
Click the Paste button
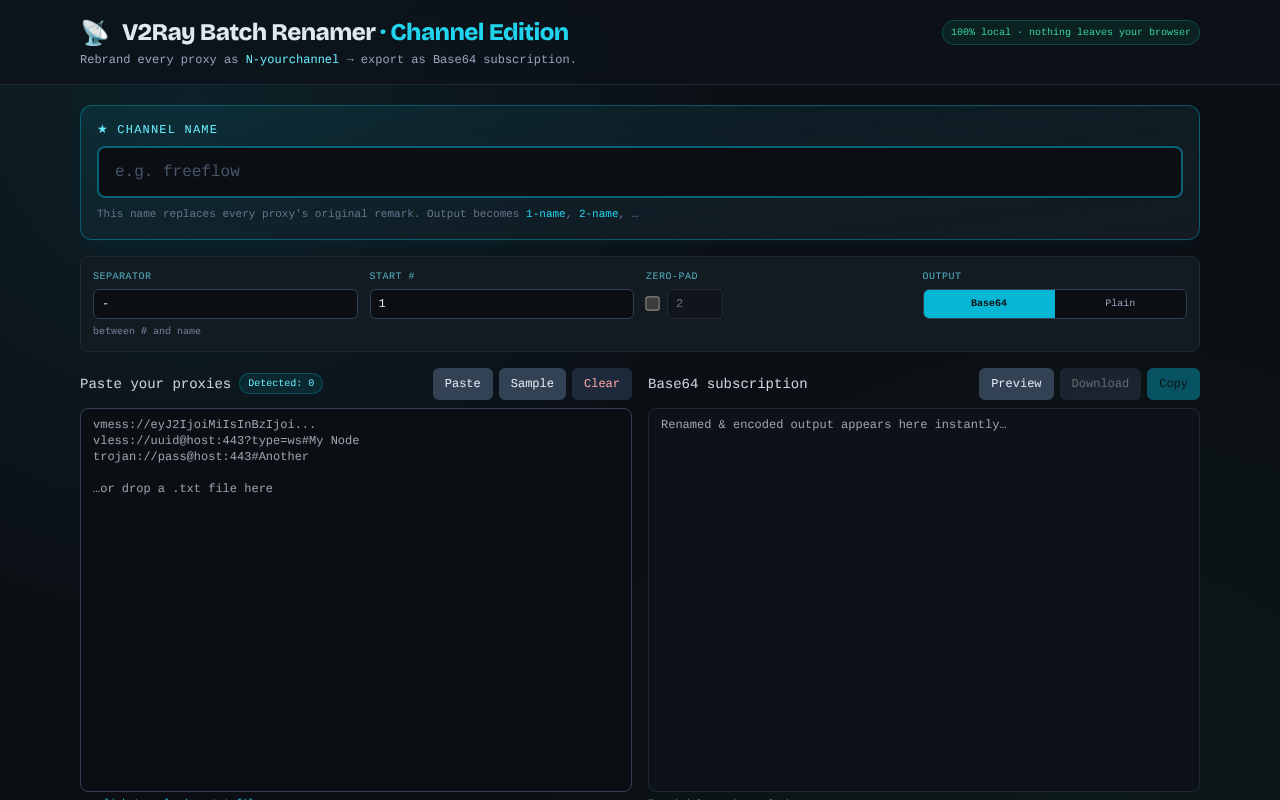463,384
